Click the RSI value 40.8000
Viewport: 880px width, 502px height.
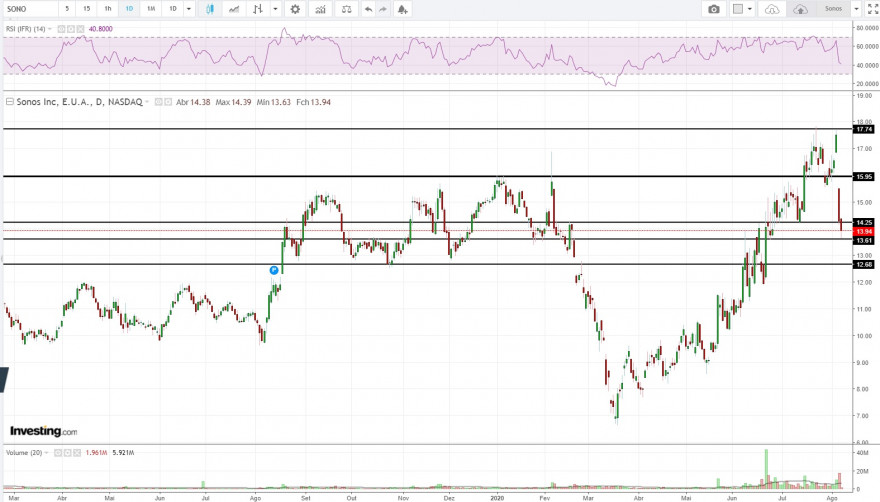click(100, 29)
